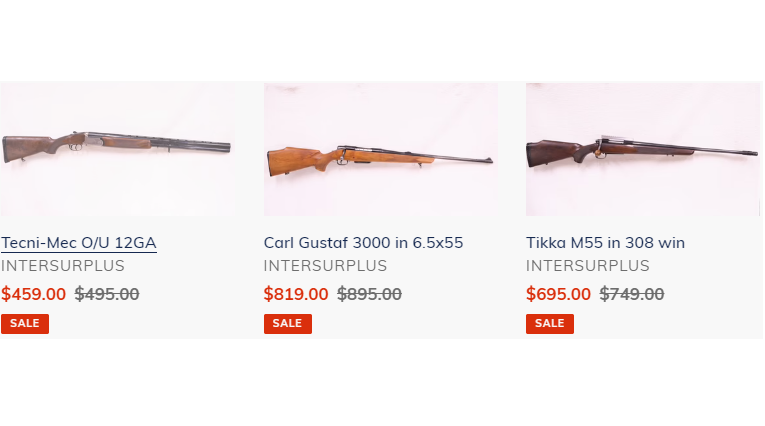Click the crossed-out $749.00 original price
This screenshot has width=765, height=426.
click(632, 294)
